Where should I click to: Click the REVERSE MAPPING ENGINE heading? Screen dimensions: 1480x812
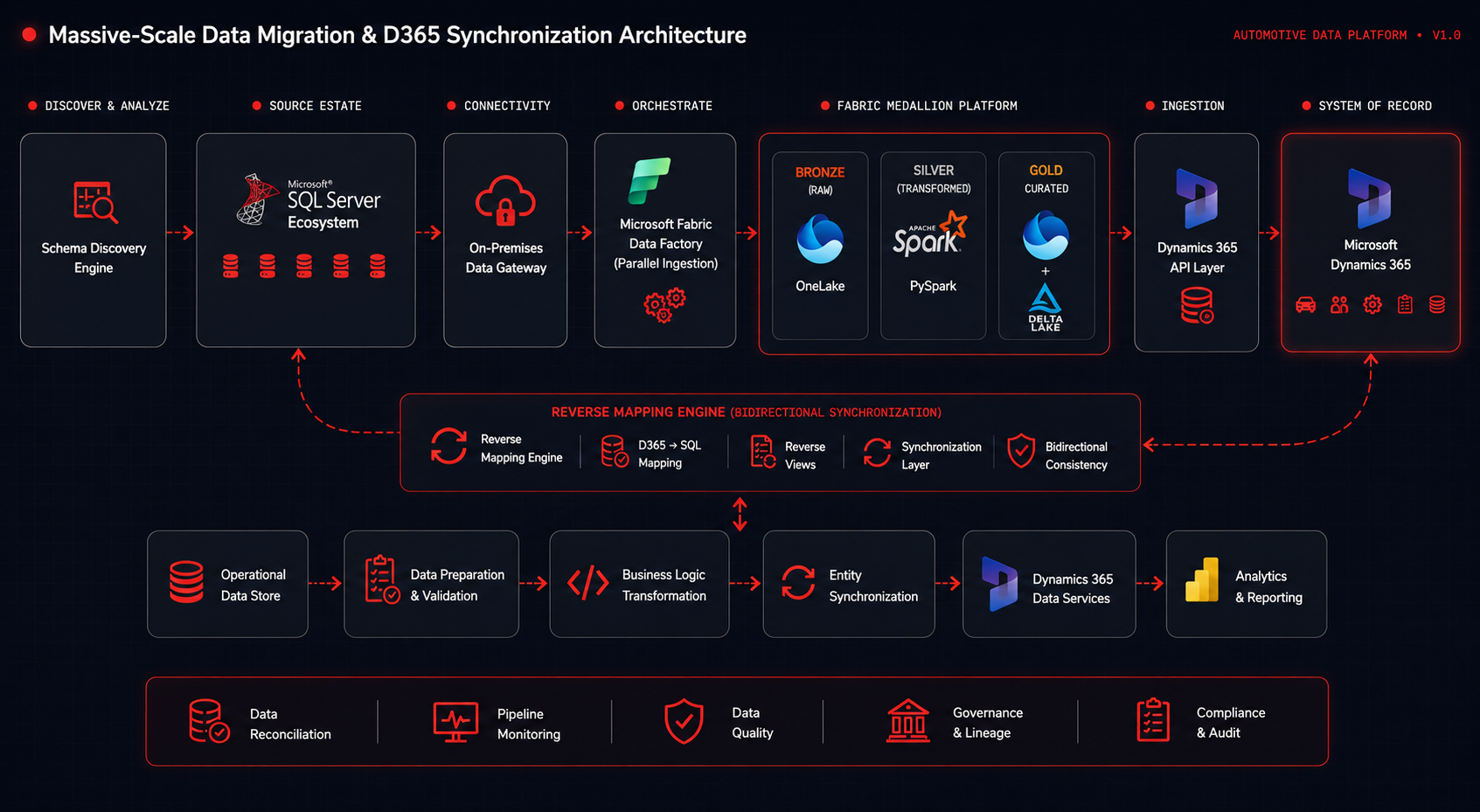point(746,412)
